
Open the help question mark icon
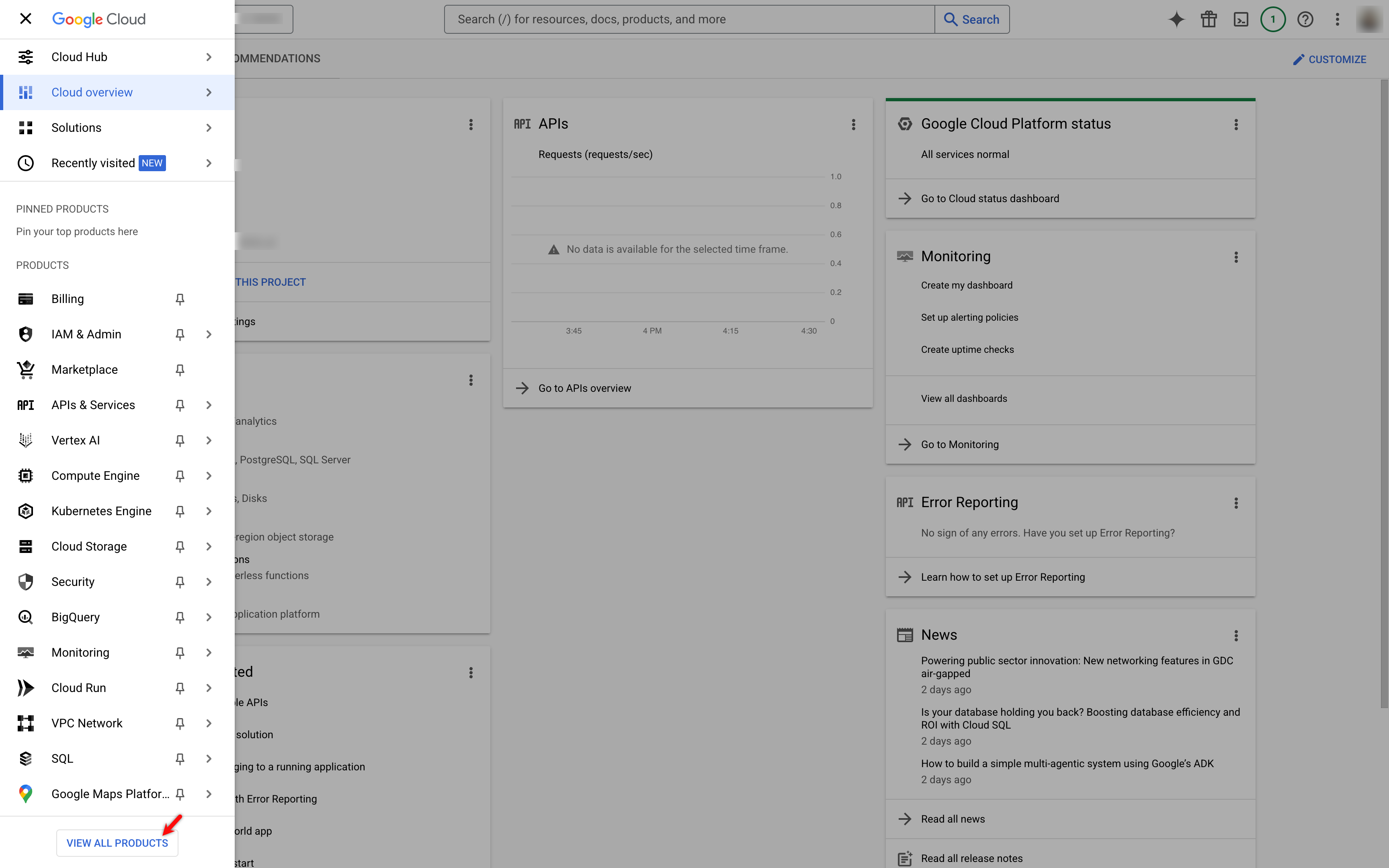pyautogui.click(x=1305, y=20)
